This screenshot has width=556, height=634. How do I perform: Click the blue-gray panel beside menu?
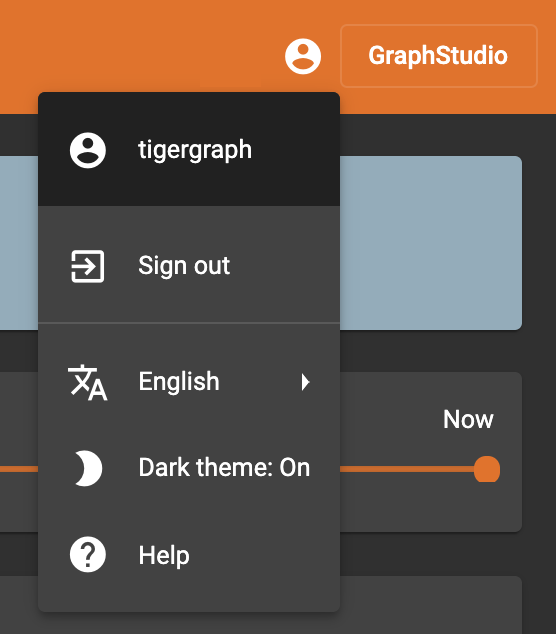click(x=431, y=243)
